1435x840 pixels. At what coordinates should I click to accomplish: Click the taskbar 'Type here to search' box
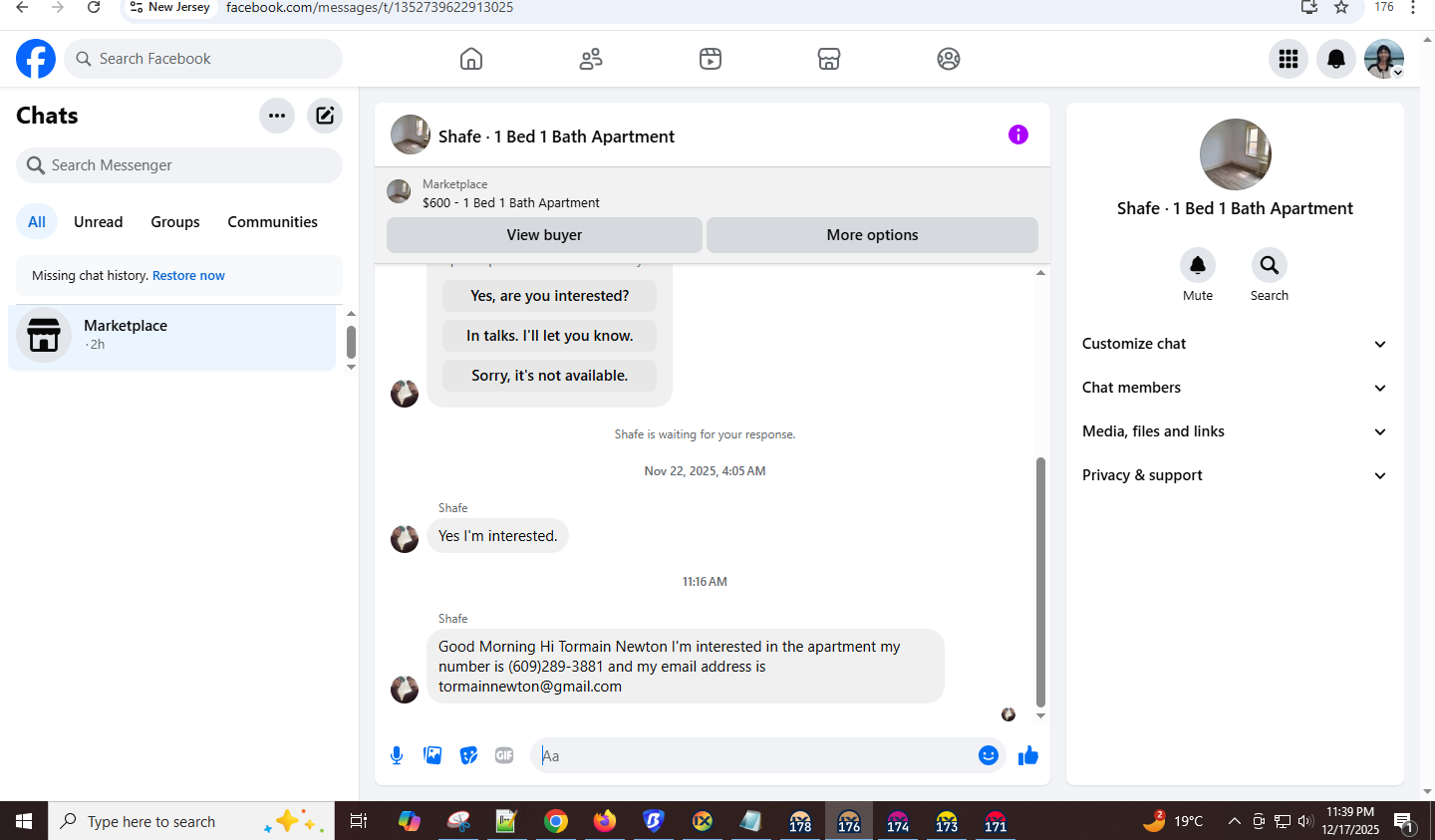(191, 821)
